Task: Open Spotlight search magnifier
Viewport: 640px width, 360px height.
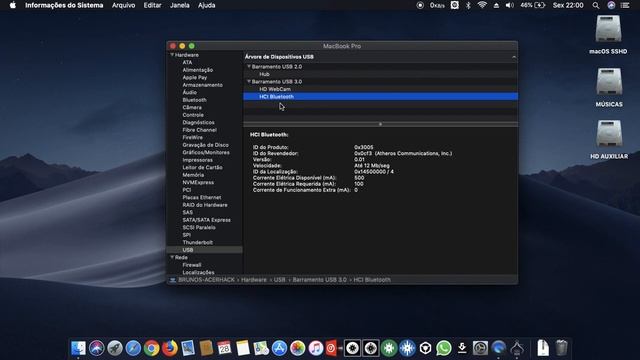Action: pyautogui.click(x=596, y=5)
